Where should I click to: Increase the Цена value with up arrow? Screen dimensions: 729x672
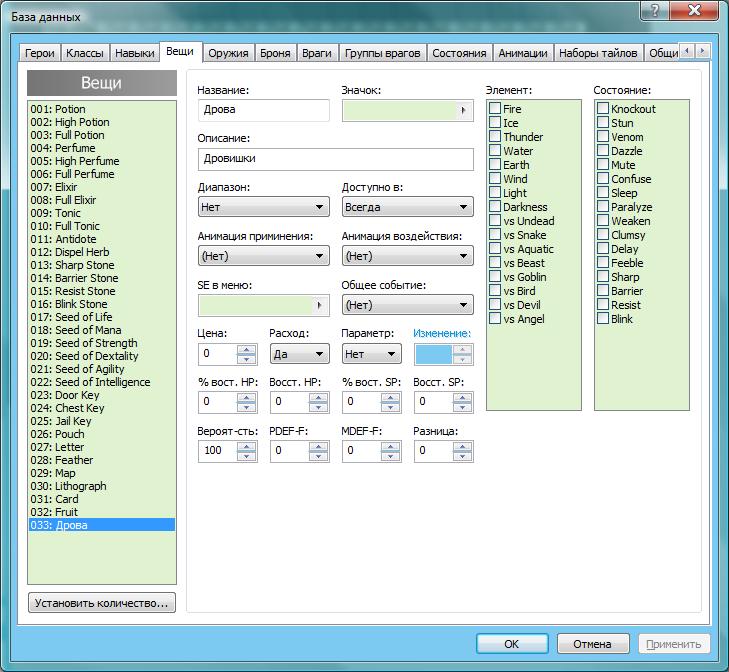(x=246, y=349)
